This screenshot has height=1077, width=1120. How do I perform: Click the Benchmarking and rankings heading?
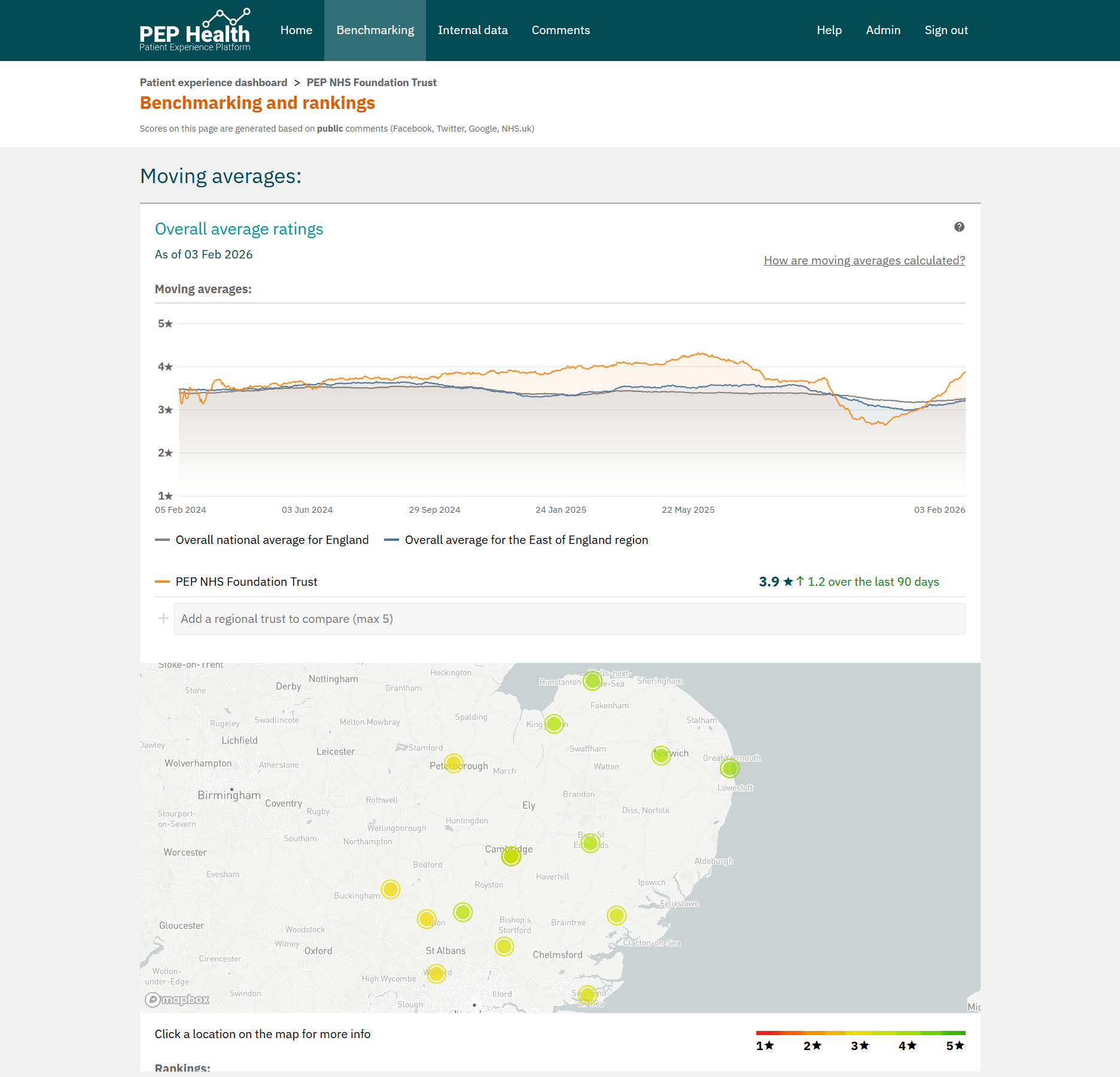[257, 103]
